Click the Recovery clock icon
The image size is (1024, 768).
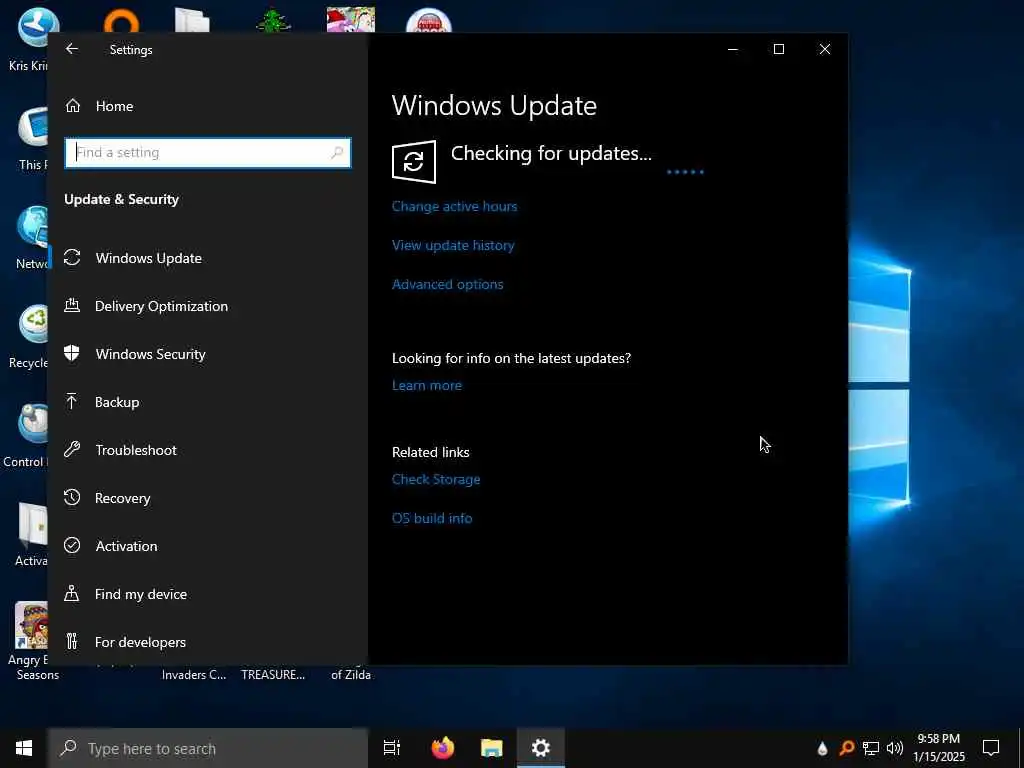click(x=72, y=497)
